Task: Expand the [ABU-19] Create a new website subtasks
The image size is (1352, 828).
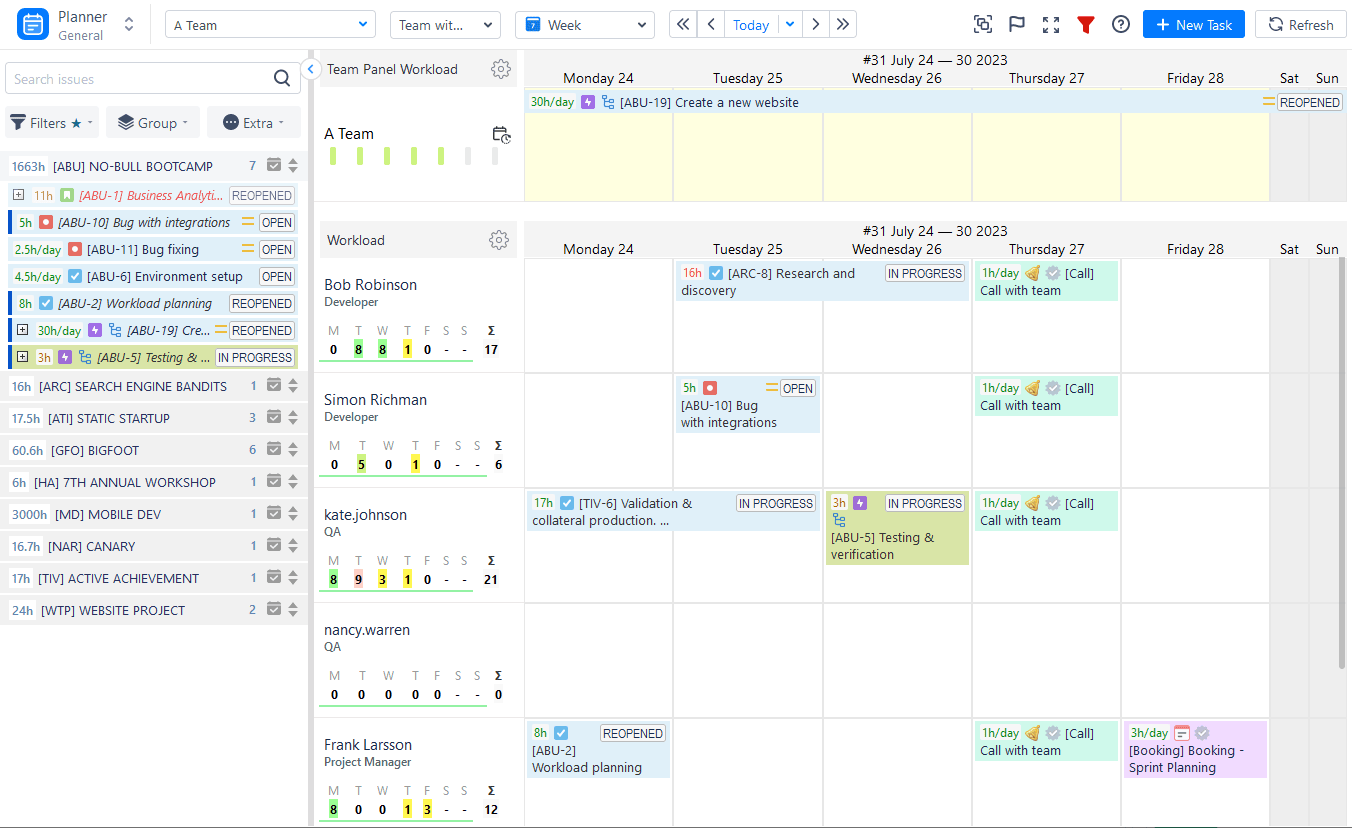Action: point(22,330)
